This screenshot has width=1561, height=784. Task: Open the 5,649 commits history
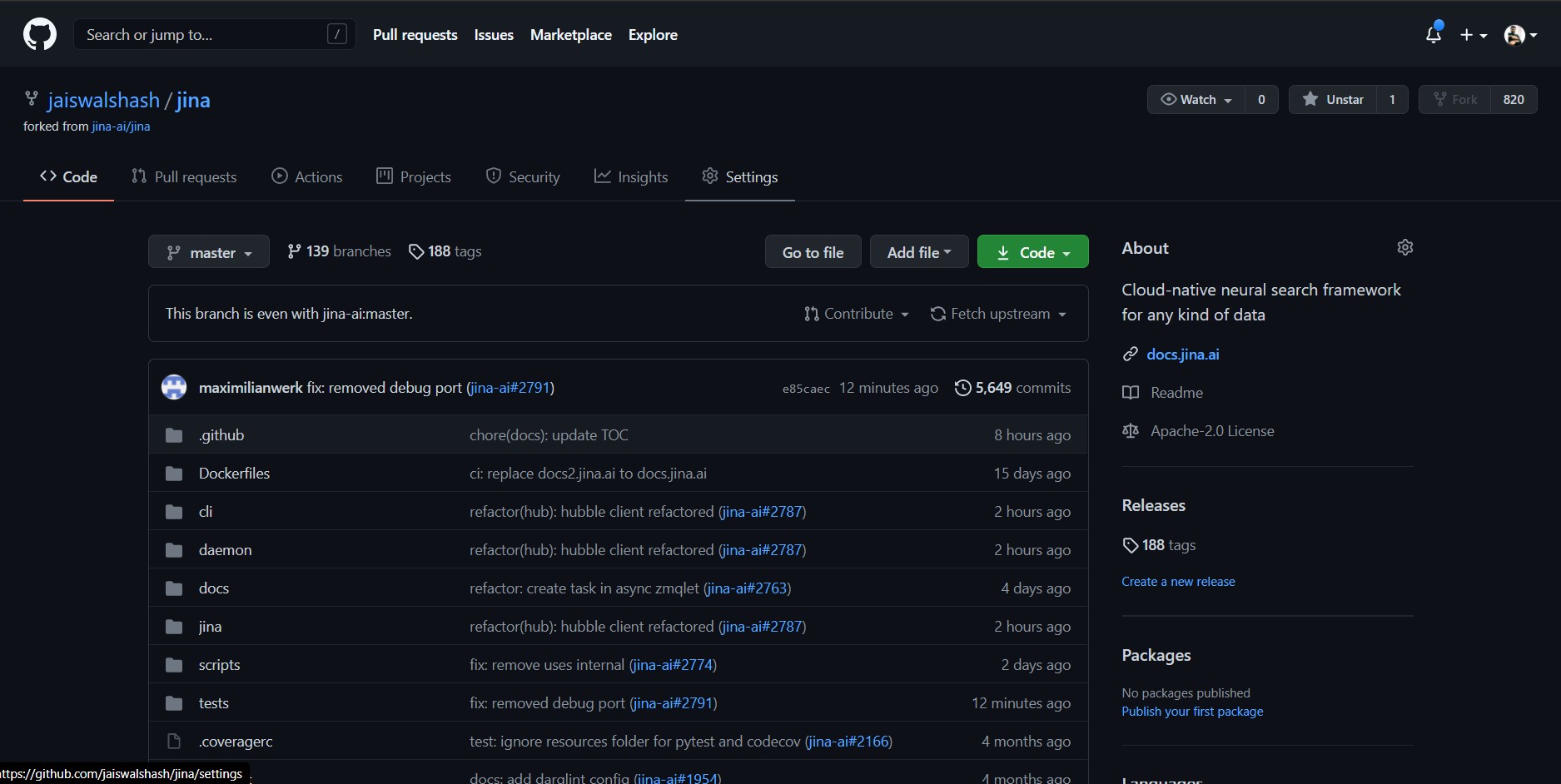(x=1013, y=388)
